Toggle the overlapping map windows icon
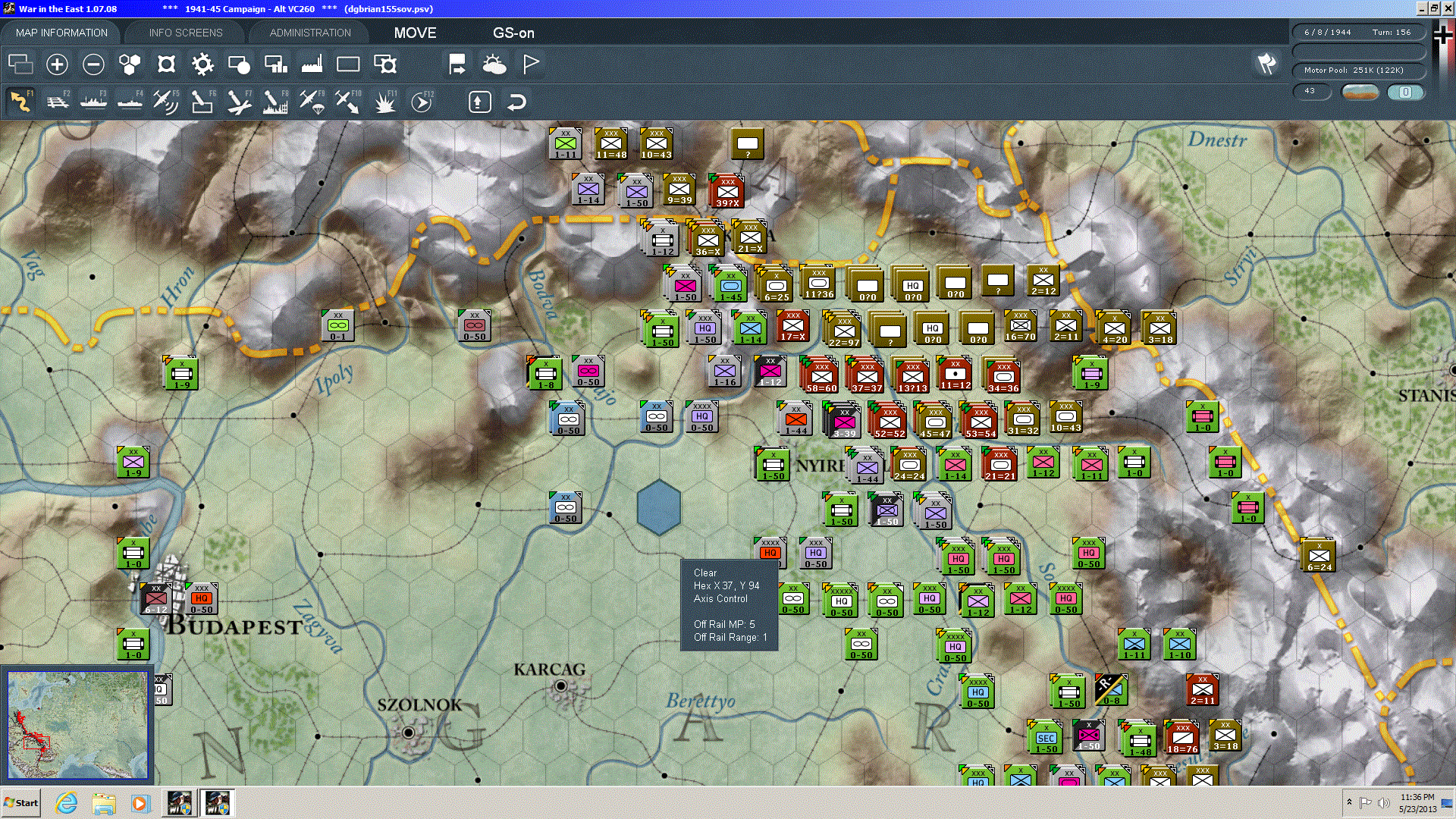This screenshot has height=819, width=1456. (x=20, y=64)
